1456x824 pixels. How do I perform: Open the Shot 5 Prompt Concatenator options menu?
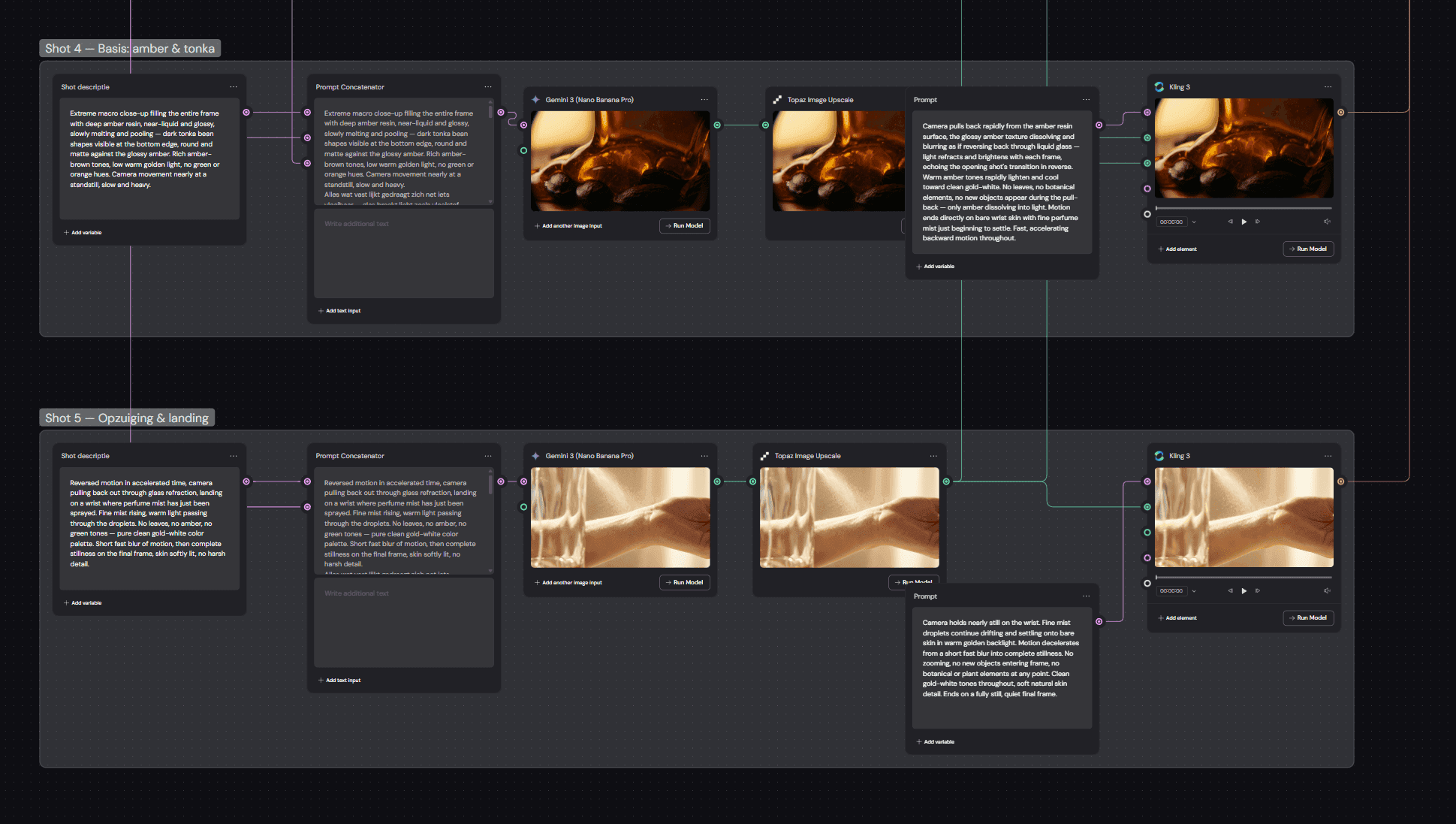coord(488,456)
